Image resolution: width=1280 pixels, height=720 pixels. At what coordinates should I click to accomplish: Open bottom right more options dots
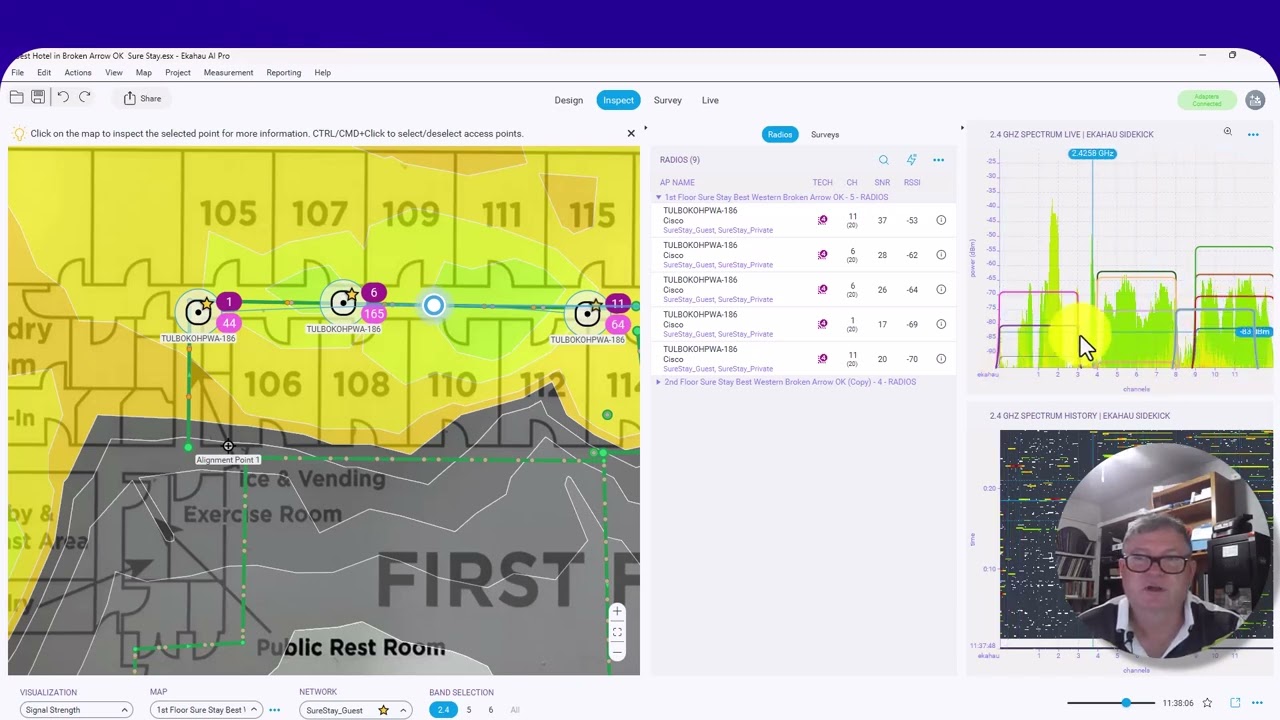[1257, 703]
